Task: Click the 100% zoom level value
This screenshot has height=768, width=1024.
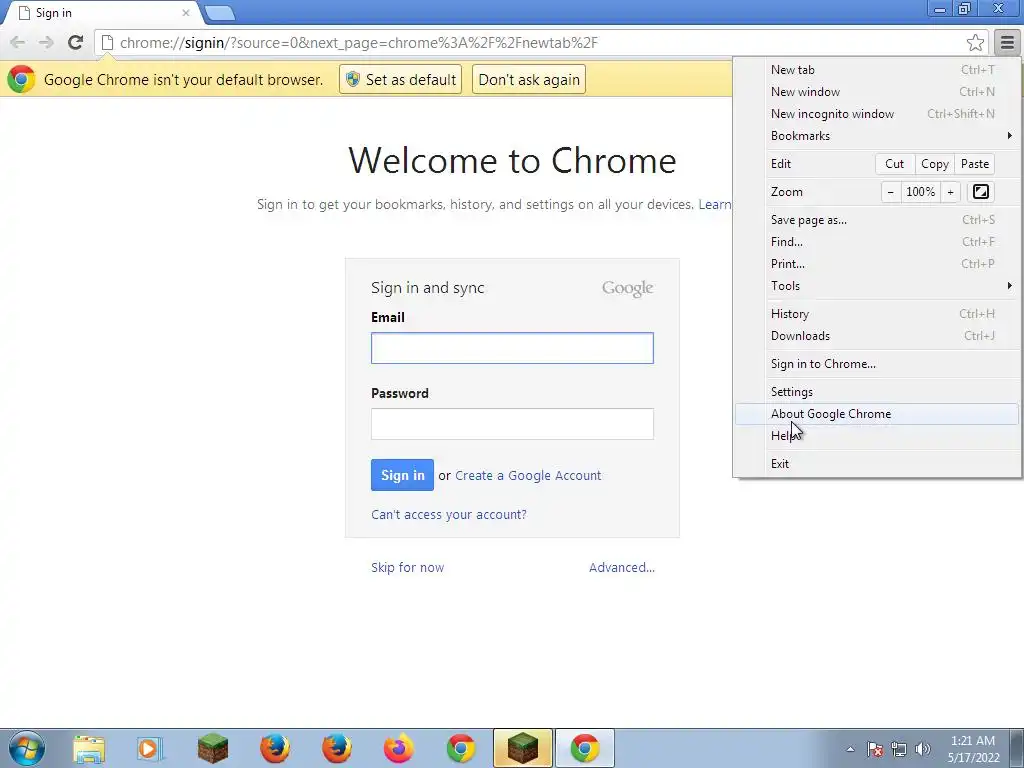Action: (x=920, y=192)
